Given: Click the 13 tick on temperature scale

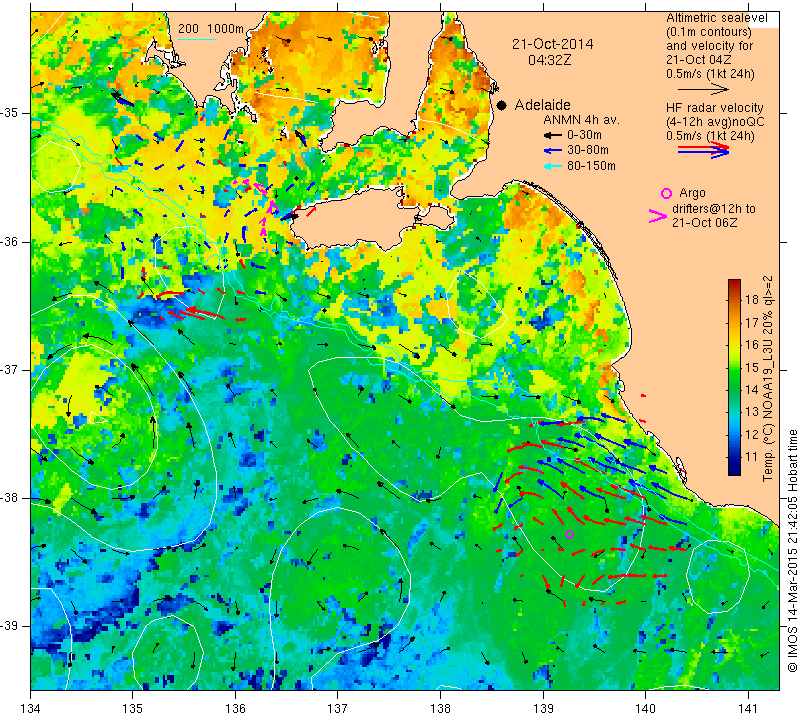Looking at the screenshot, I should click(752, 412).
